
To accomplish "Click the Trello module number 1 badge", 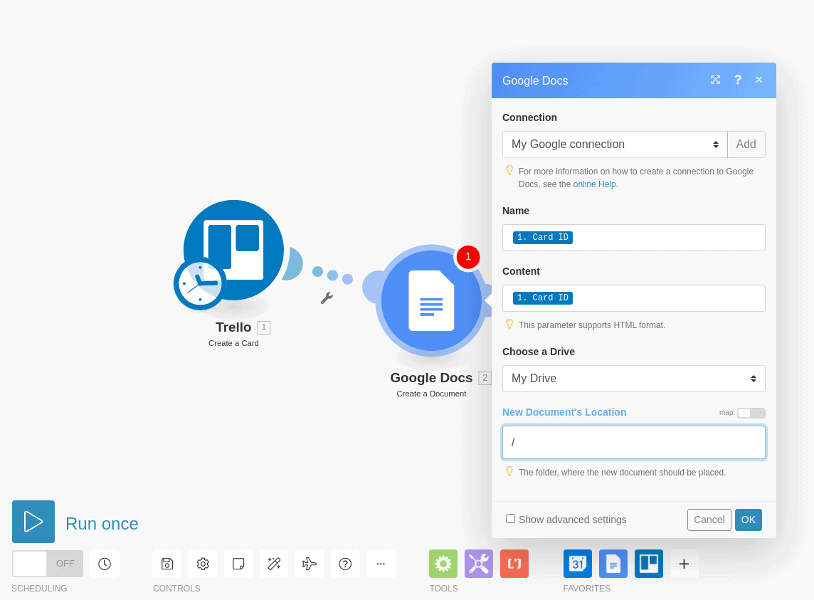I will [x=264, y=328].
